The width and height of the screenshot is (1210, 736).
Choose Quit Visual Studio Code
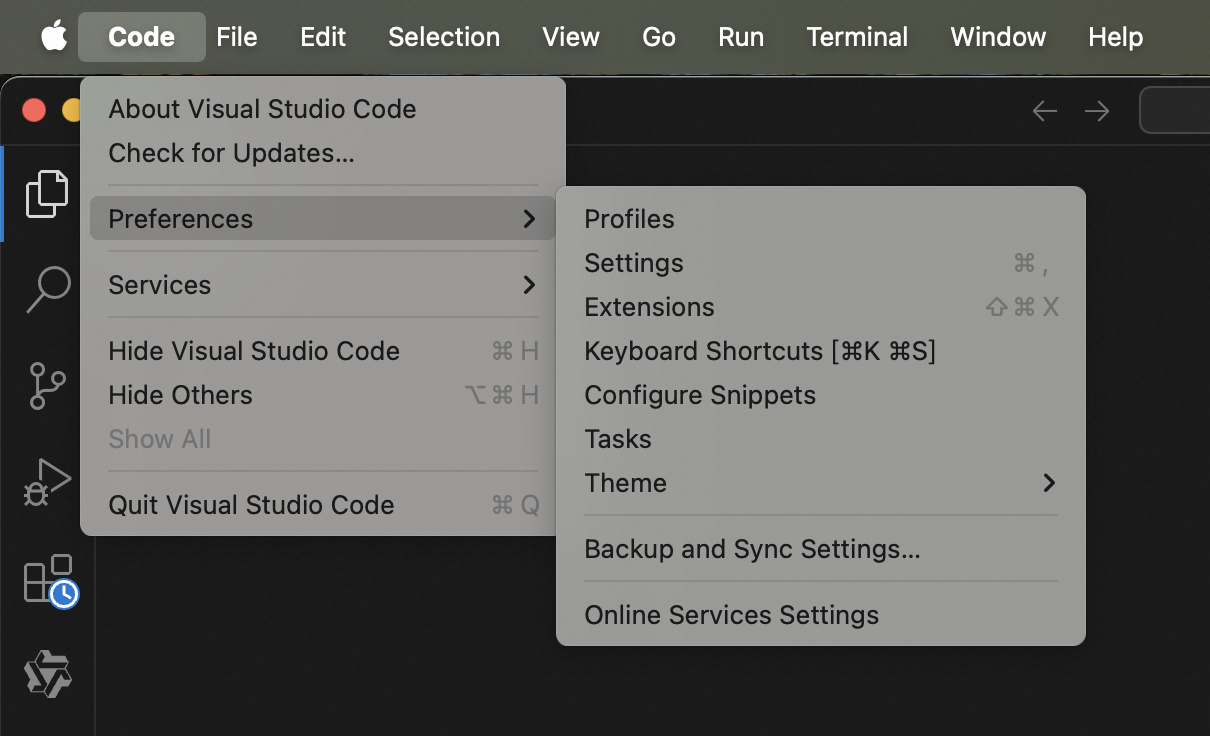(x=323, y=505)
